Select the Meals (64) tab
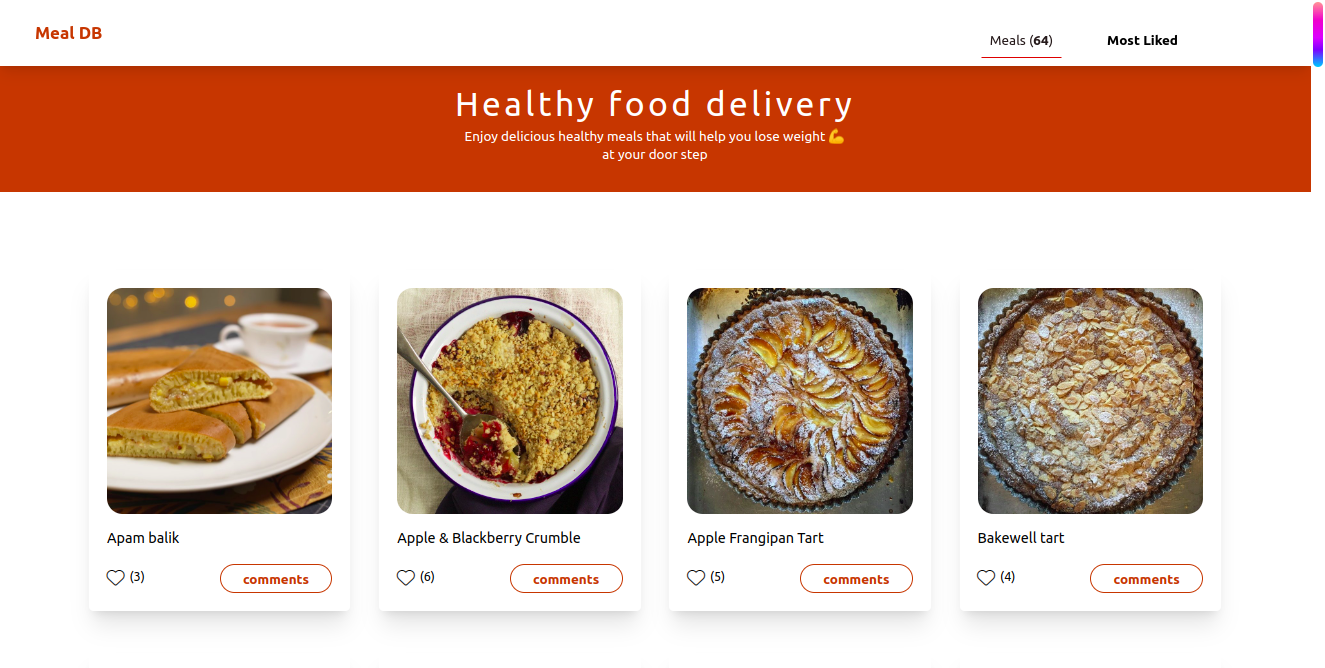Image resolution: width=1325 pixels, height=668 pixels. [1021, 40]
